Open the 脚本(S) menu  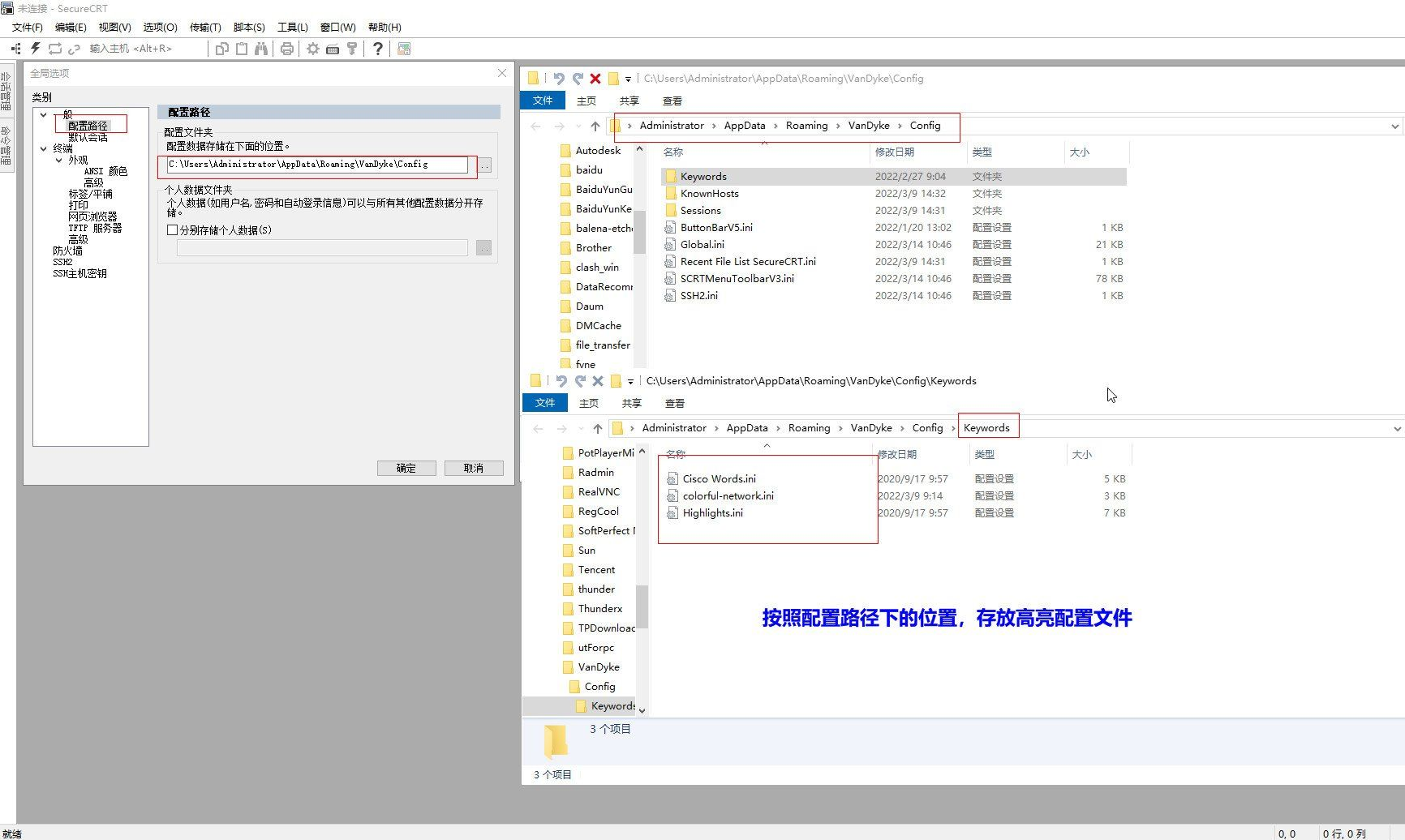click(x=249, y=28)
